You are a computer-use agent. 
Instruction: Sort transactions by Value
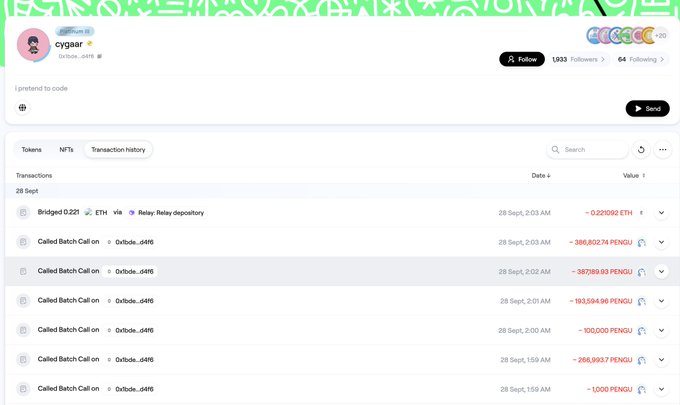pos(634,176)
